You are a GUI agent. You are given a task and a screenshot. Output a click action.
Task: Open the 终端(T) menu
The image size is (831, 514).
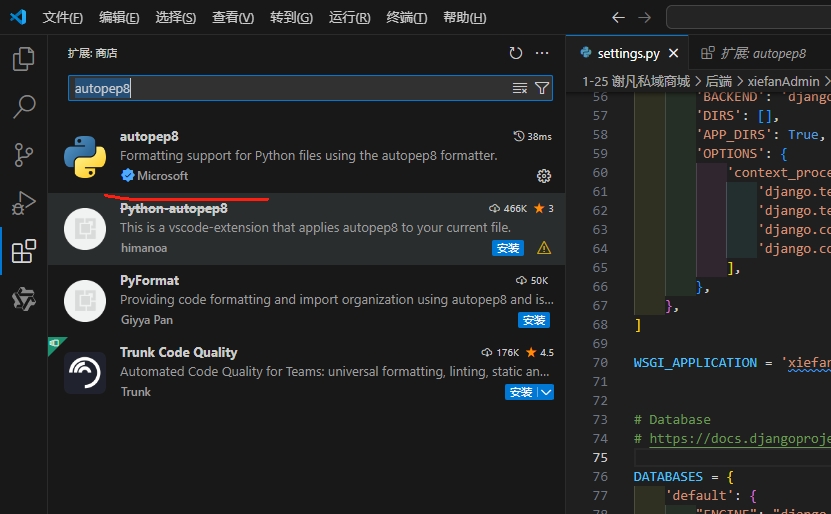tap(406, 17)
